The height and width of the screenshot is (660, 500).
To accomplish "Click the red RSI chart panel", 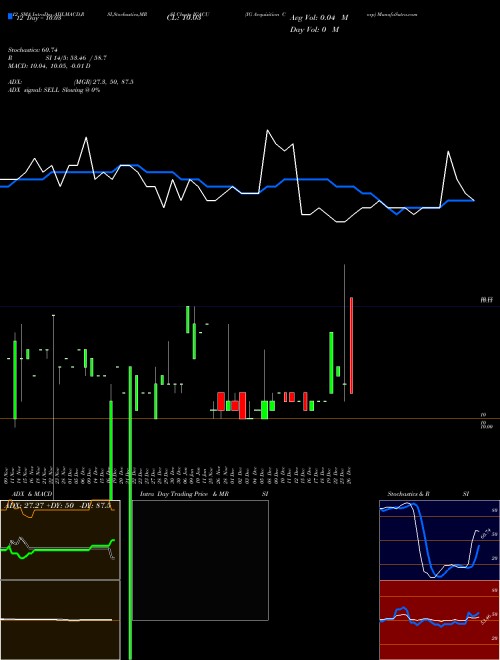I will coord(439,620).
